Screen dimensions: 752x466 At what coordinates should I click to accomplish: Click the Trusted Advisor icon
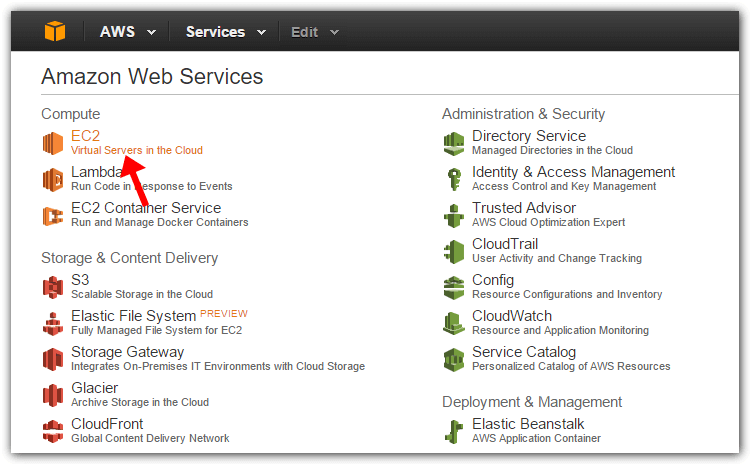[454, 216]
